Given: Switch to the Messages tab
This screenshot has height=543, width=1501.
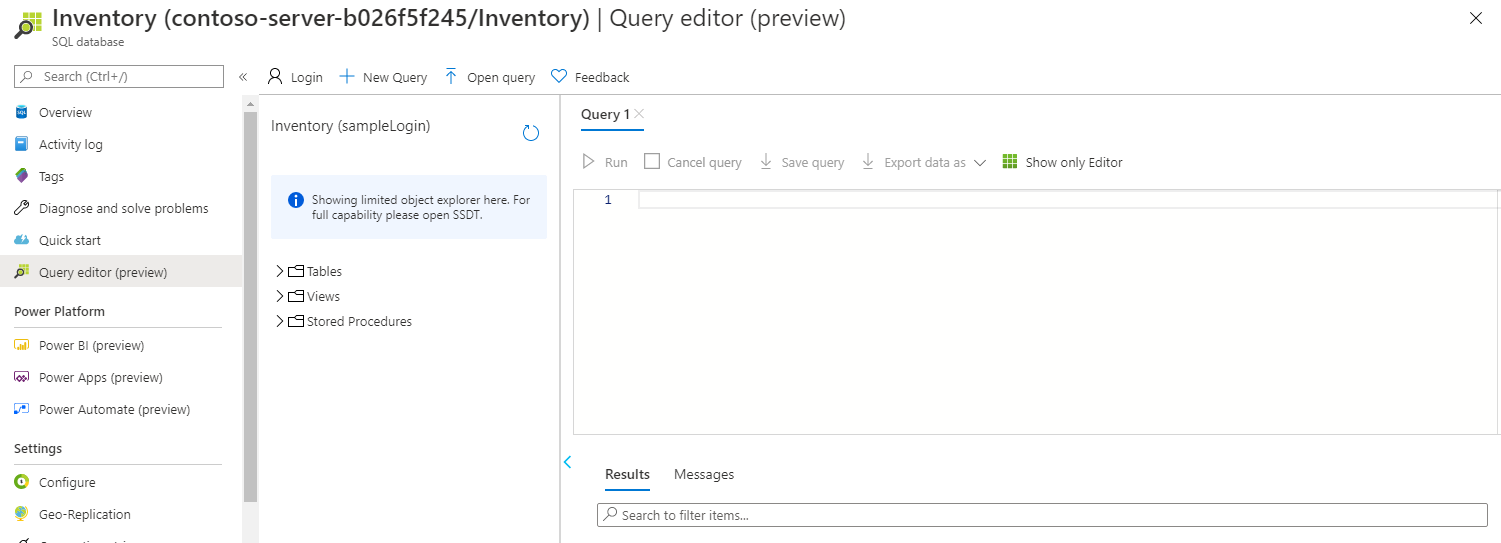Looking at the screenshot, I should tap(704, 474).
